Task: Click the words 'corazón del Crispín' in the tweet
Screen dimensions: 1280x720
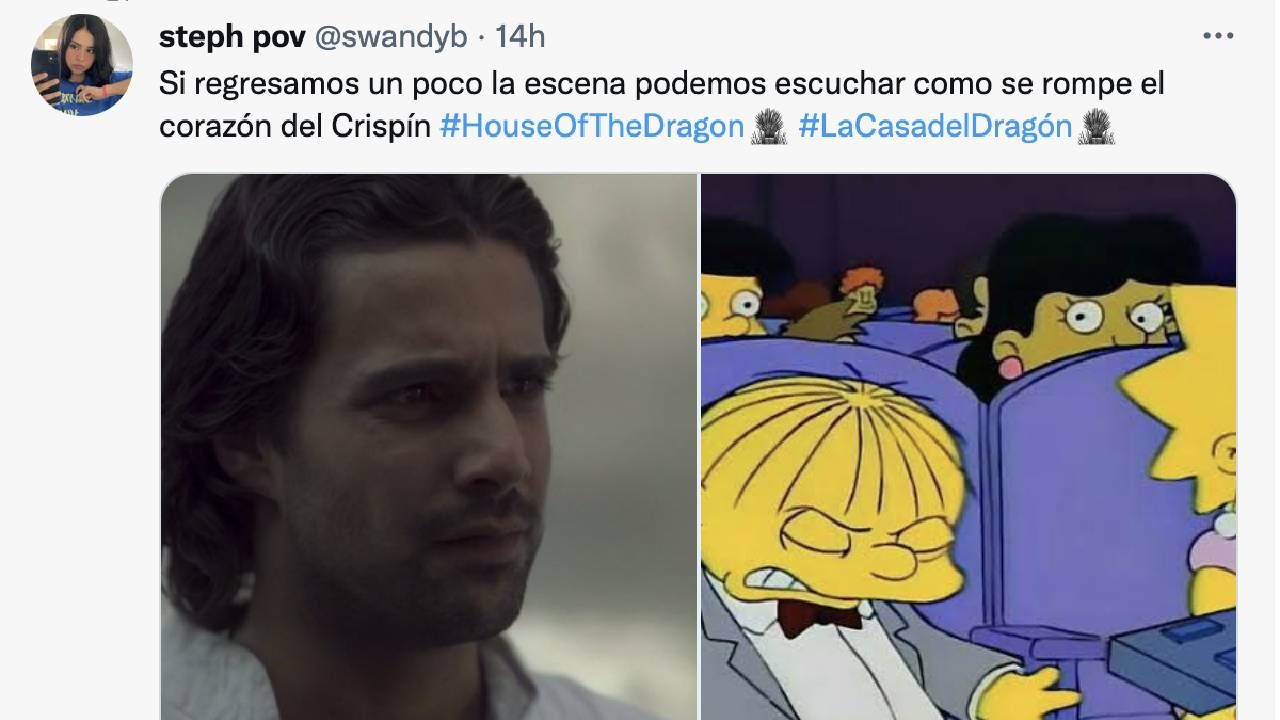Action: click(294, 128)
